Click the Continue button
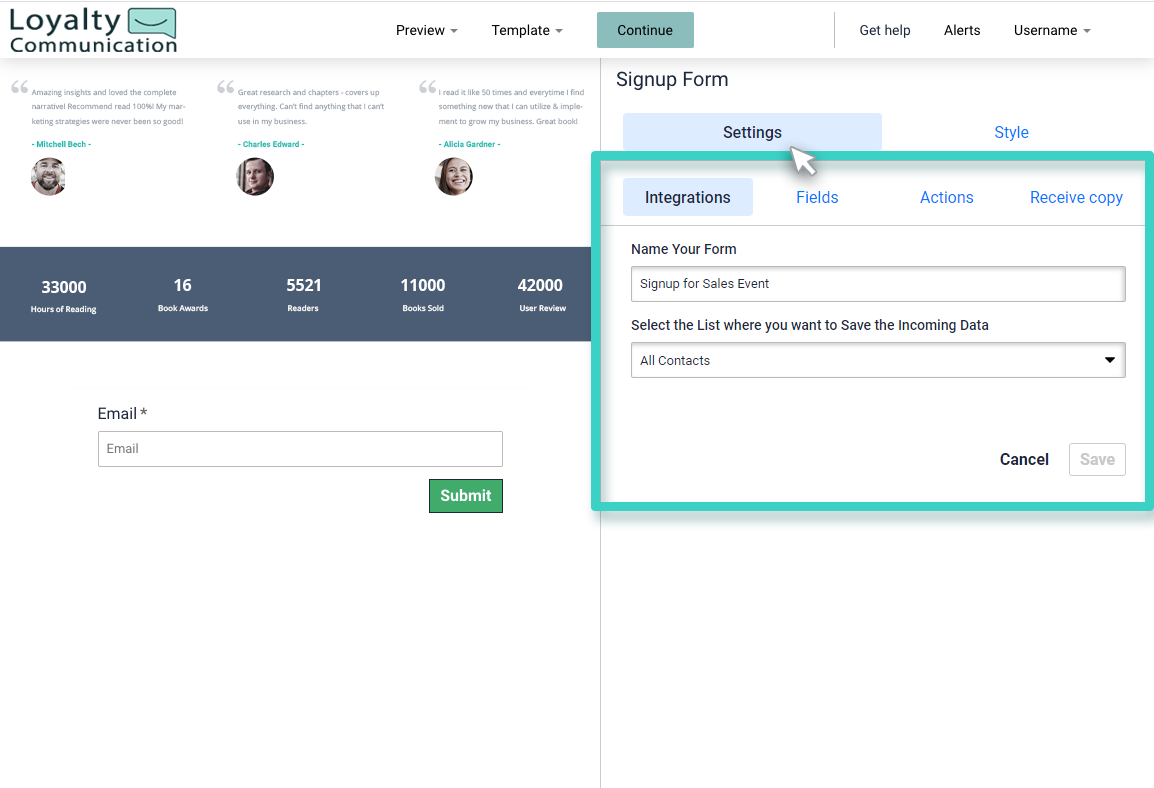 (644, 30)
